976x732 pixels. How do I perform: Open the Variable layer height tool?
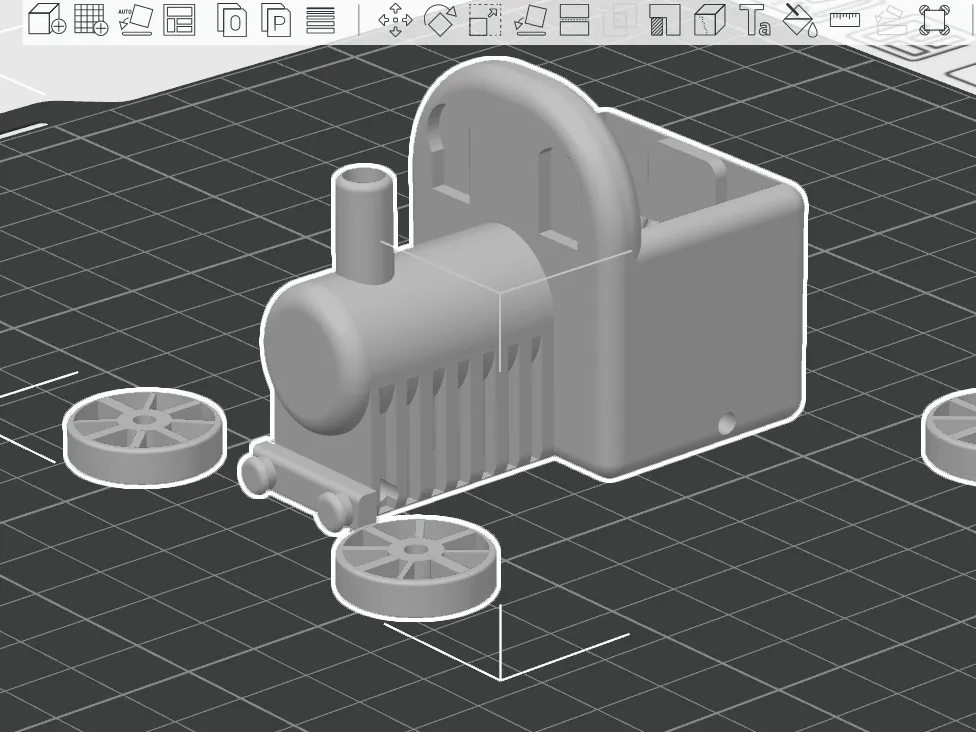tap(321, 20)
